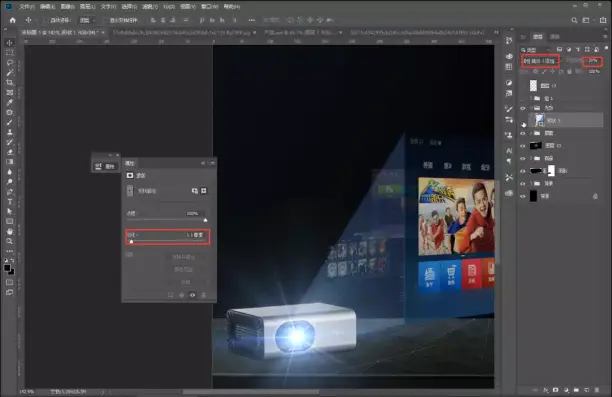This screenshot has width=612, height=397.
Task: Open the Layers panel options menu
Action: pyautogui.click(x=605, y=36)
